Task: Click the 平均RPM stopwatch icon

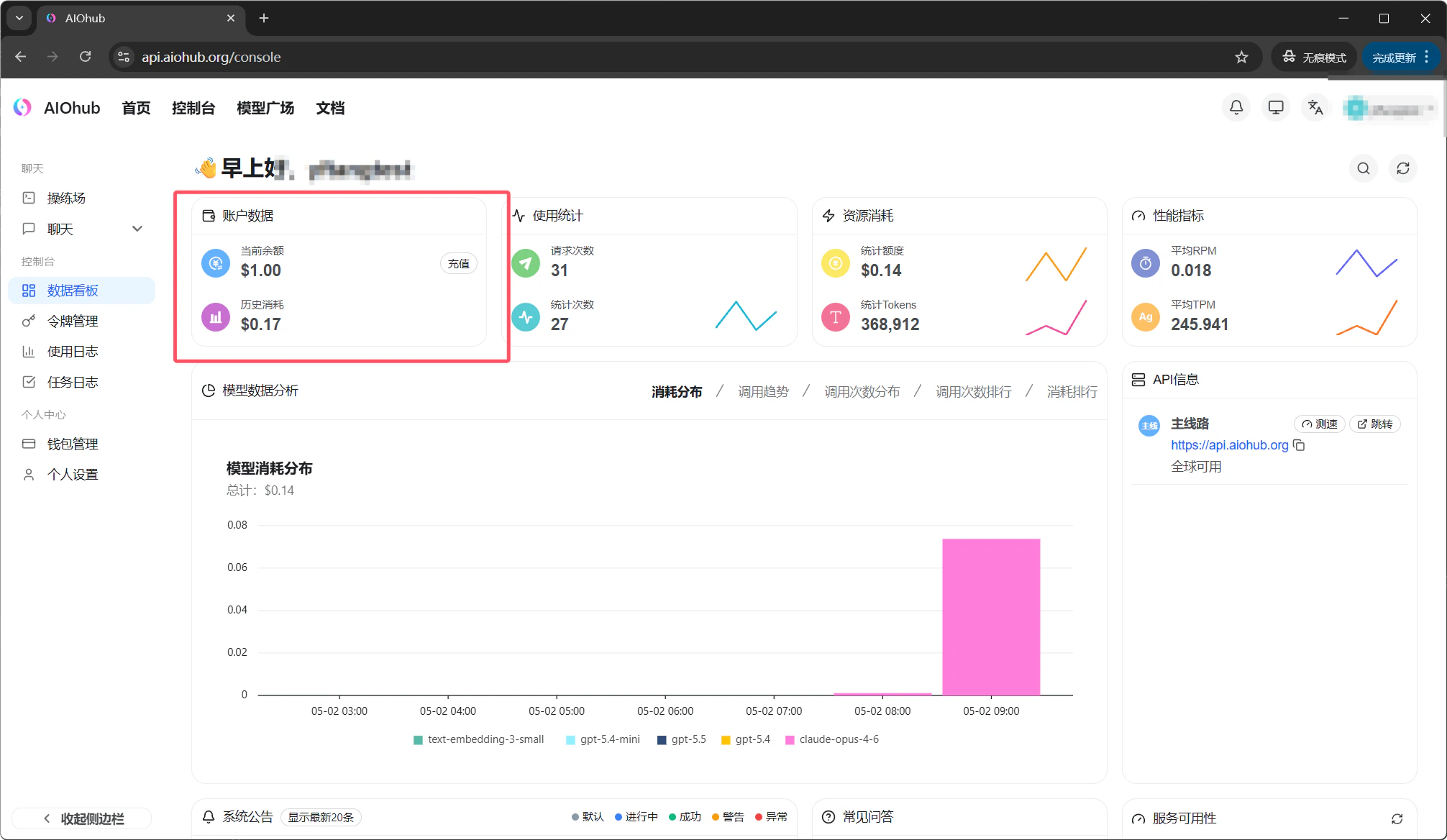Action: (x=1146, y=263)
